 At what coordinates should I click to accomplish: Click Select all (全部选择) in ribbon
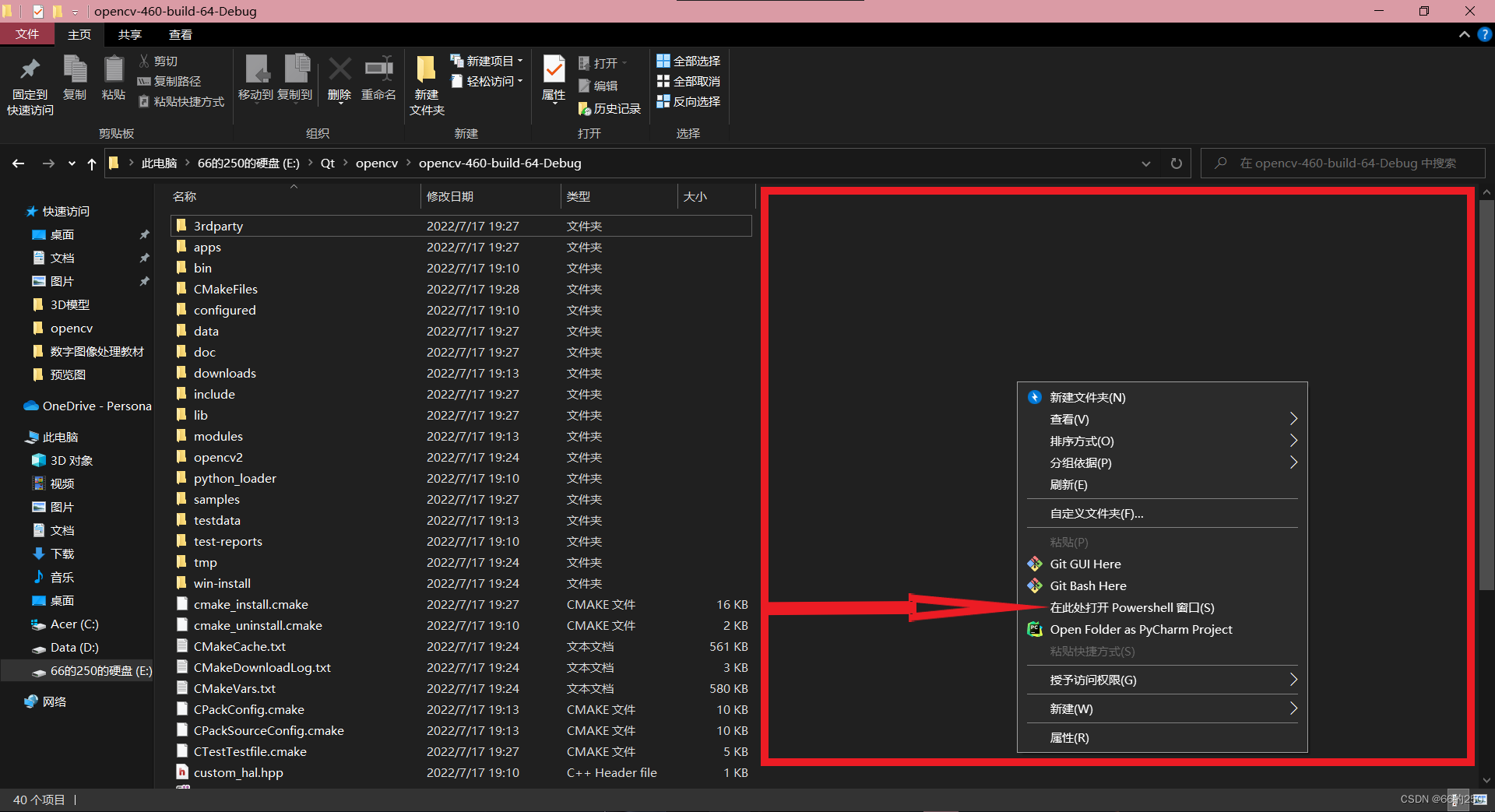tap(688, 61)
